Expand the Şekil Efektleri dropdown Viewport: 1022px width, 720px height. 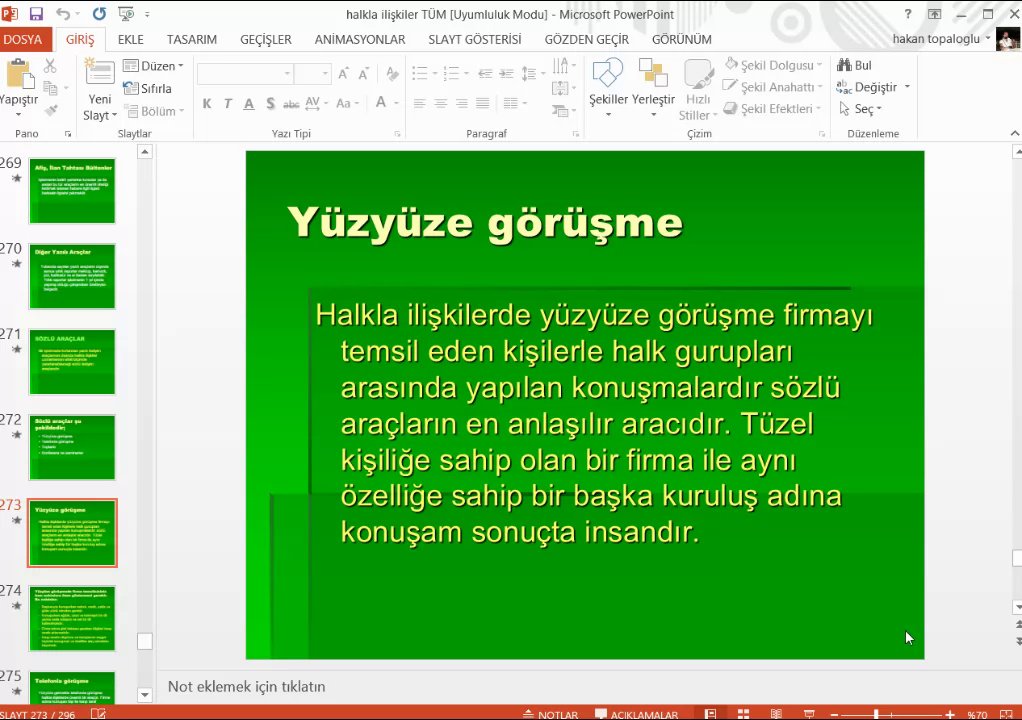[x=773, y=108]
